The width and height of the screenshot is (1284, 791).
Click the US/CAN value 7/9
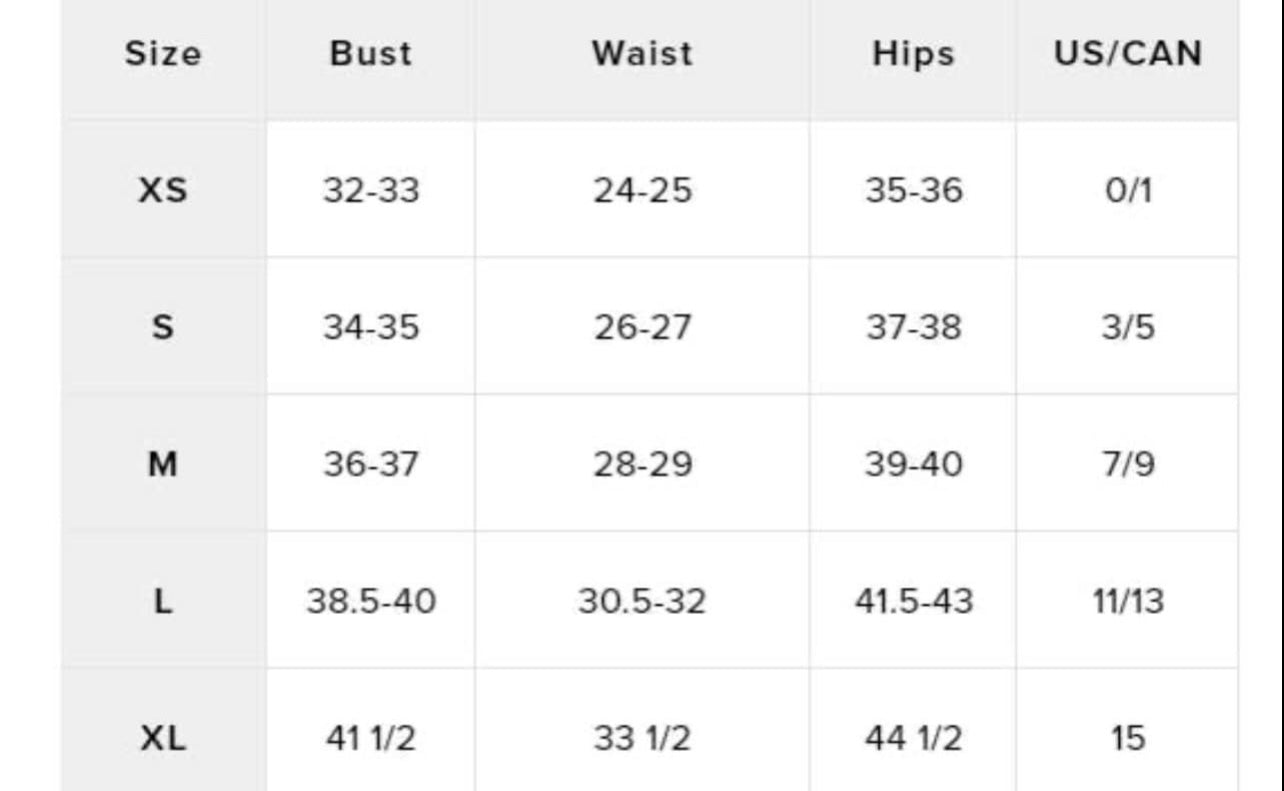pyautogui.click(x=1128, y=464)
